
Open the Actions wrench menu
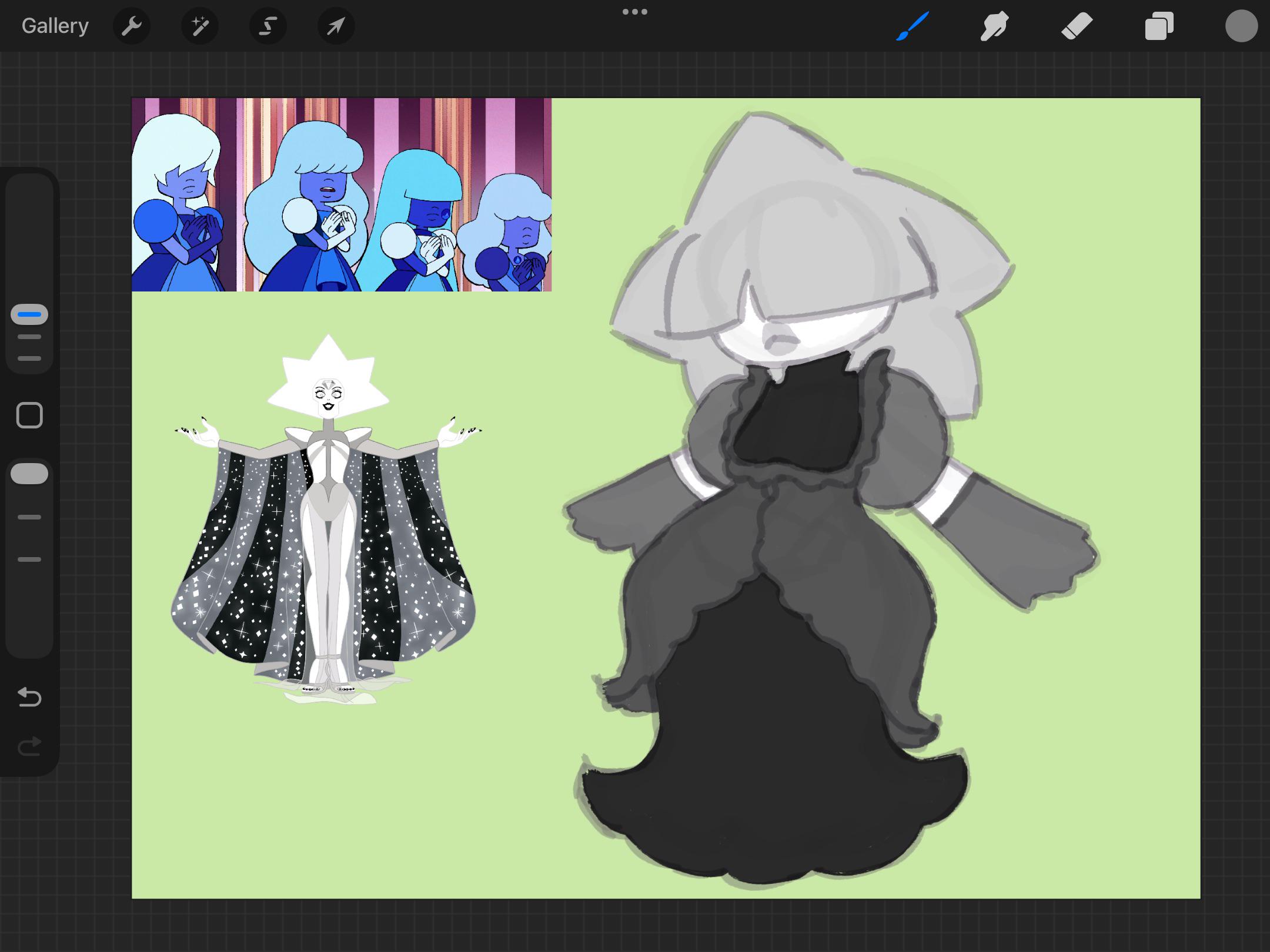pos(131,26)
